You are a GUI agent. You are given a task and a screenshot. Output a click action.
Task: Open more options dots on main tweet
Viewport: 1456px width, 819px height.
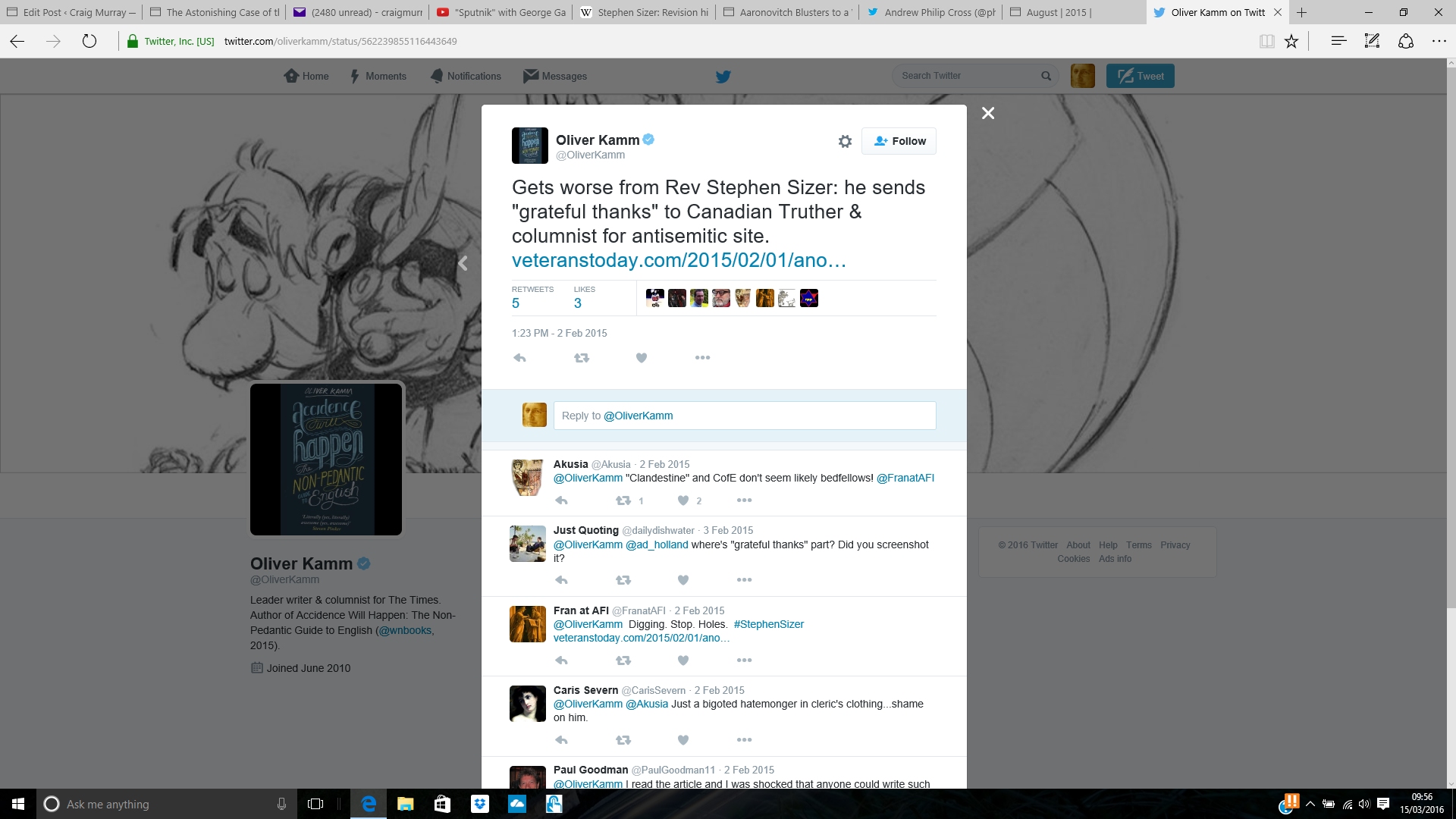coord(703,358)
